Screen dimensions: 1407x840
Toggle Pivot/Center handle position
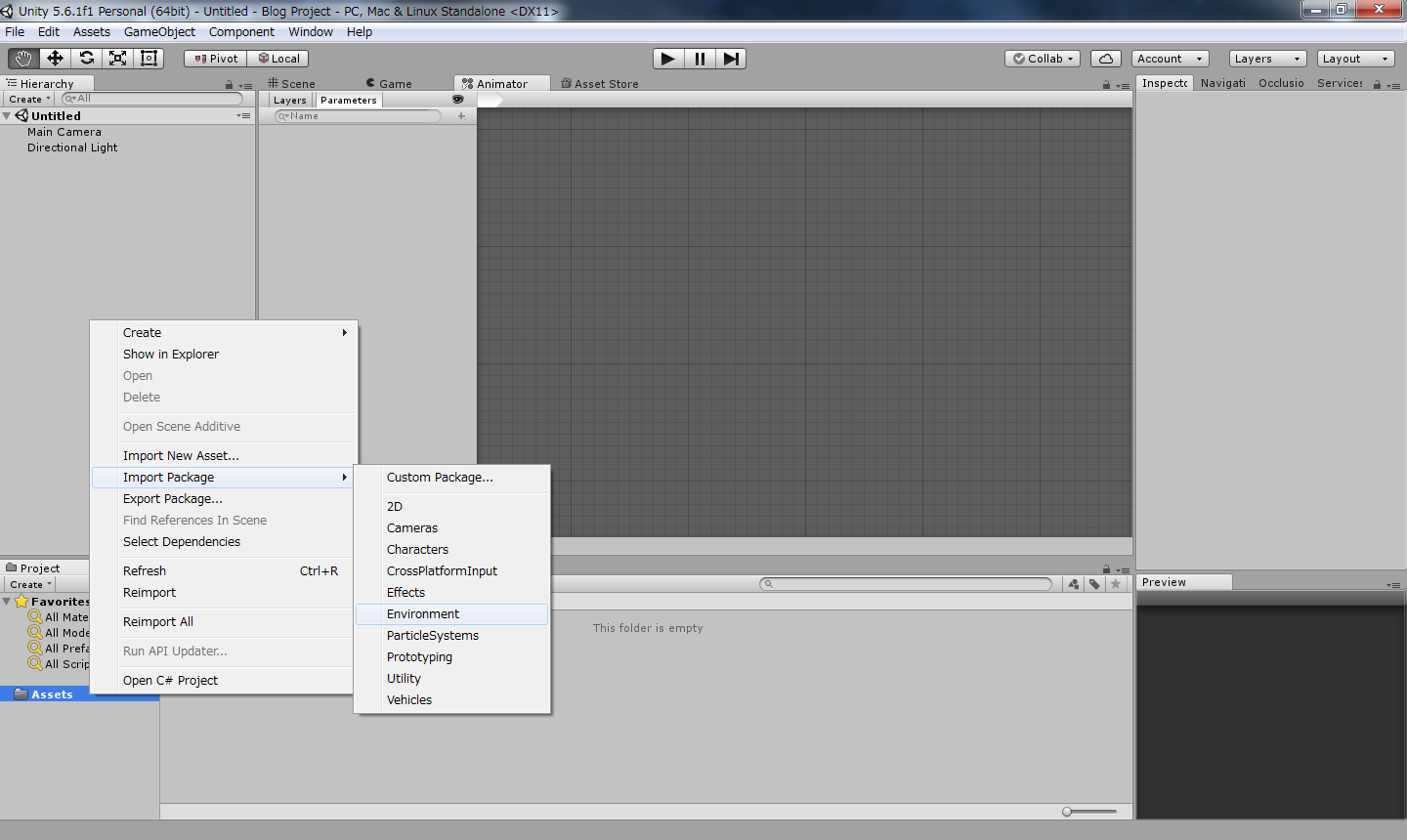point(215,59)
